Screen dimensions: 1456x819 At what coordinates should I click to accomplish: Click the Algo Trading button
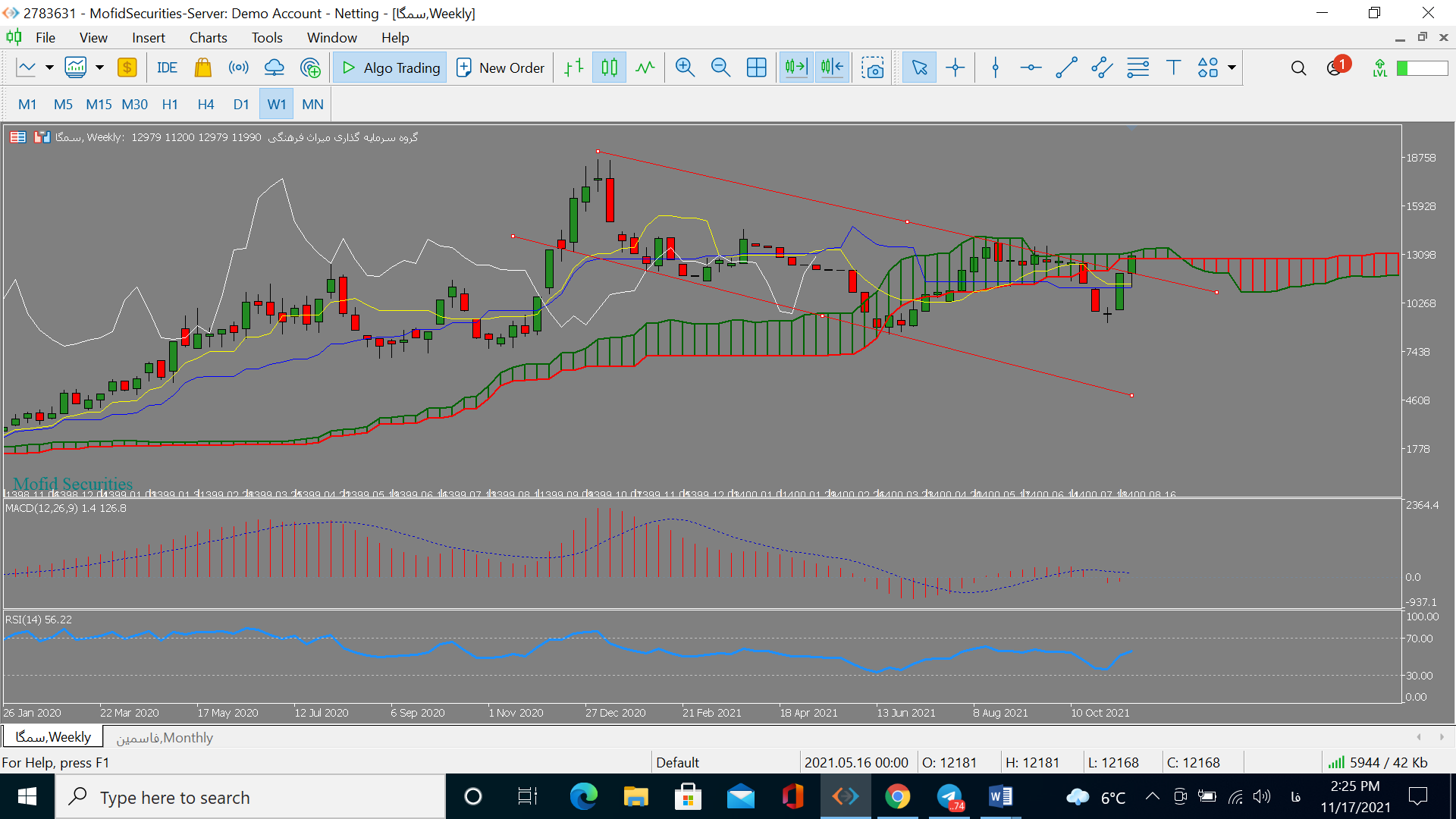[x=393, y=68]
